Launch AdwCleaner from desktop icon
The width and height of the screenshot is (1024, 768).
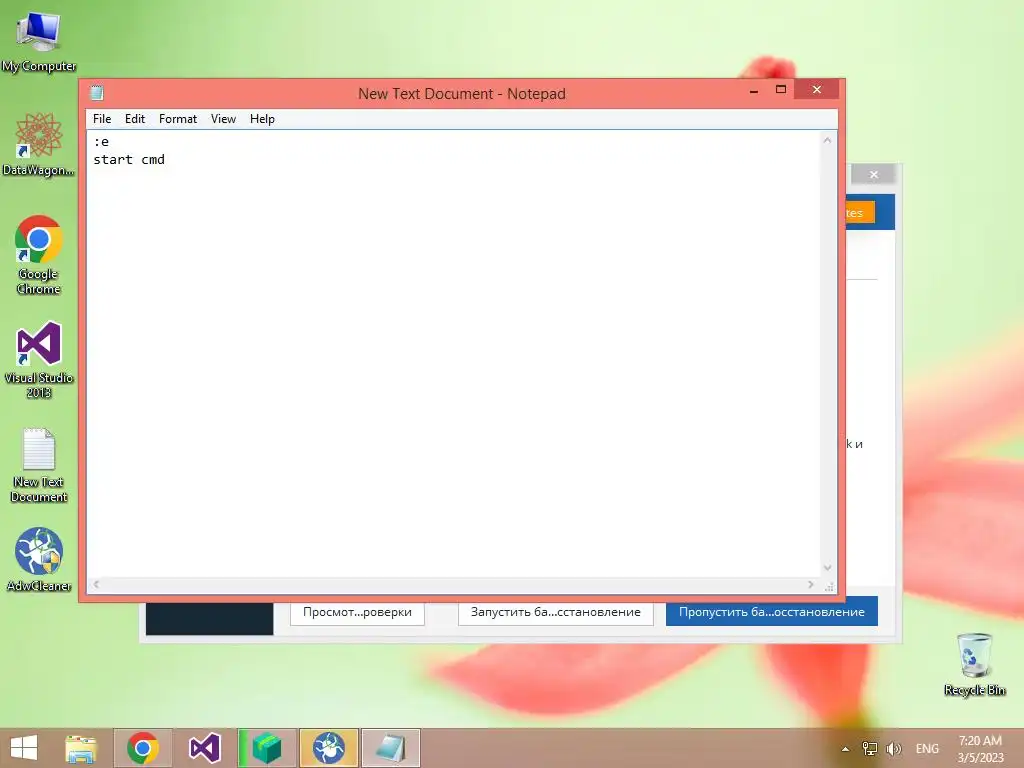click(x=39, y=560)
